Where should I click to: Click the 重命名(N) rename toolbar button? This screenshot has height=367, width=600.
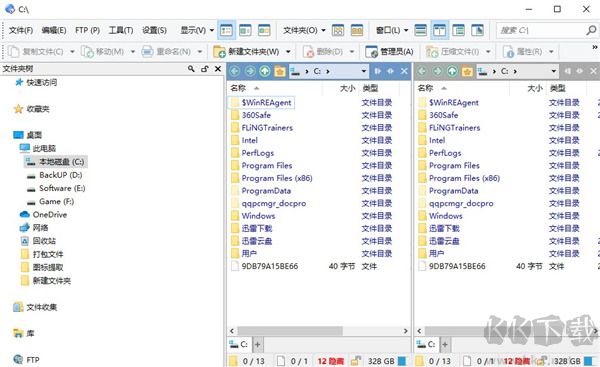tap(166, 51)
